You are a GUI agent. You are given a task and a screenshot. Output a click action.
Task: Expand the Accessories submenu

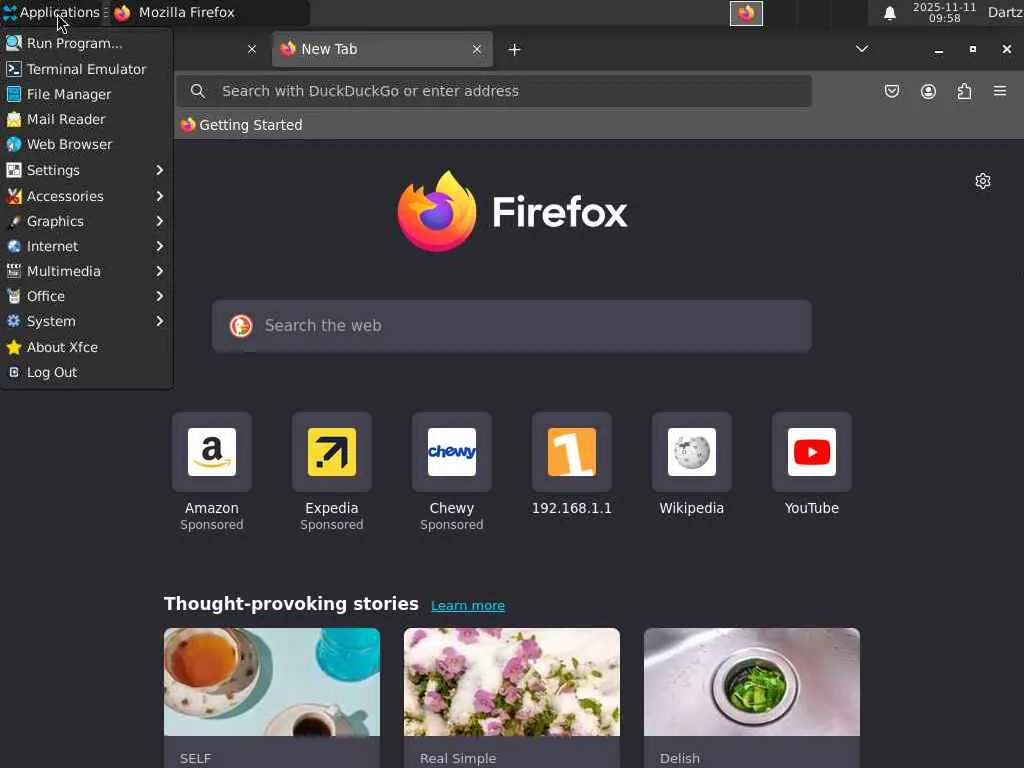(x=86, y=196)
